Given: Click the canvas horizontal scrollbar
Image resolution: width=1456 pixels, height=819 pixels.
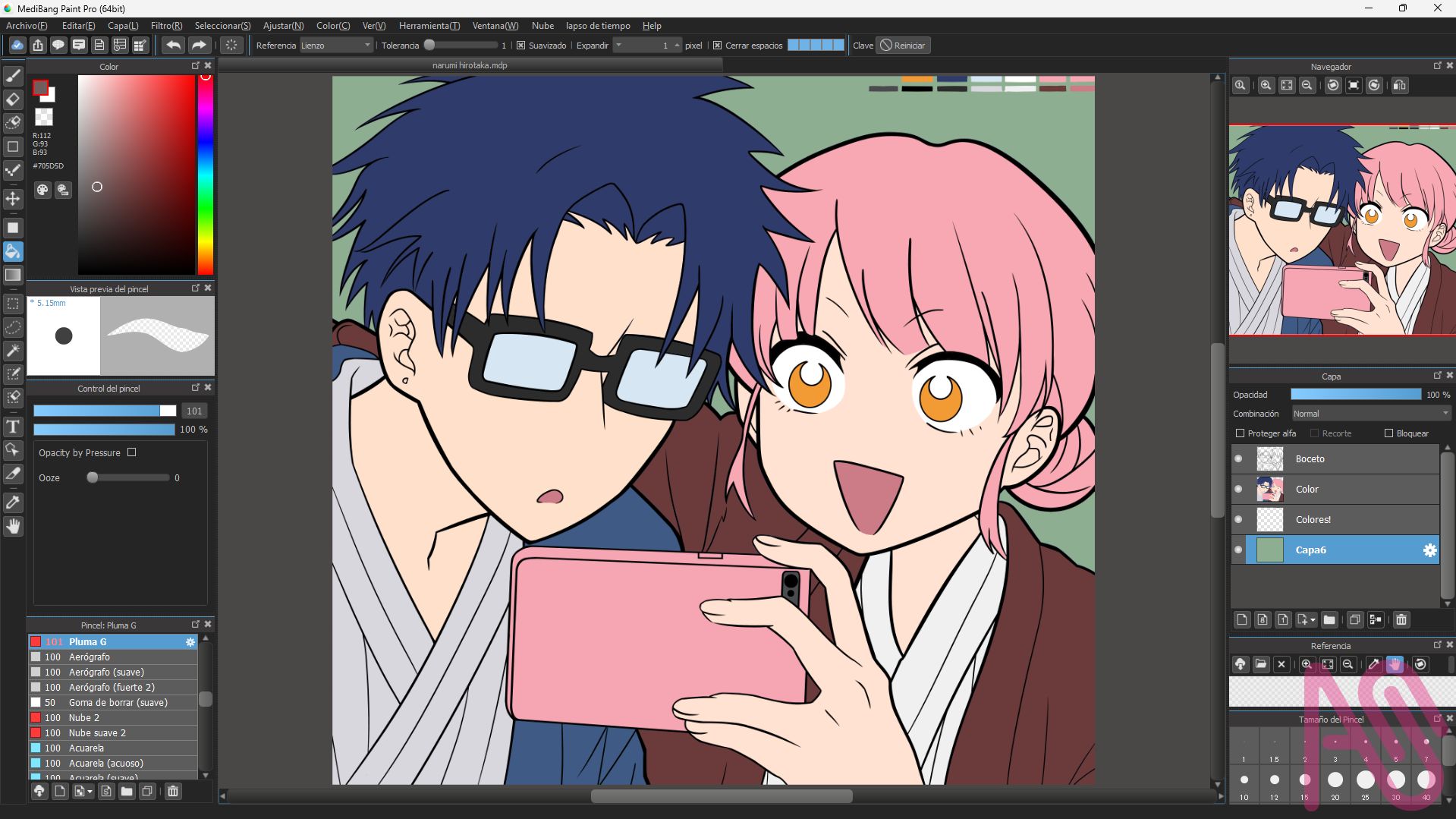Looking at the screenshot, I should coord(721,796).
